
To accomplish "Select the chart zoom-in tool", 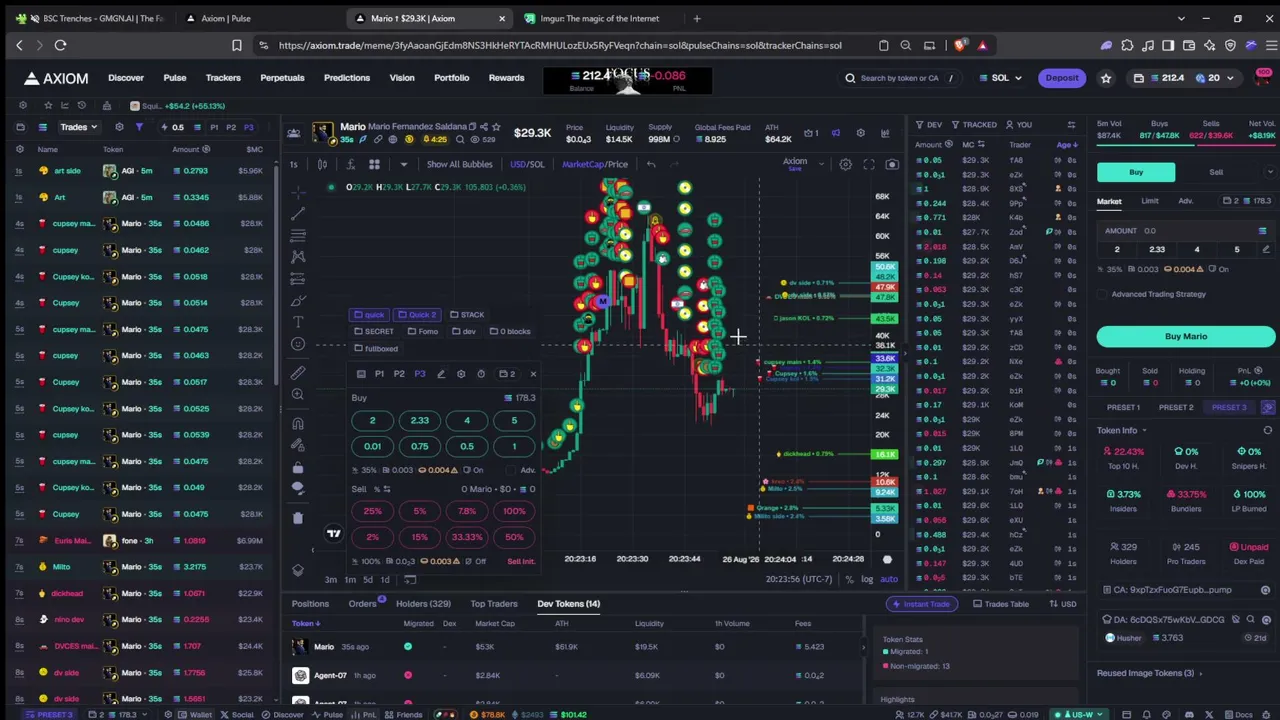I will pos(298,395).
